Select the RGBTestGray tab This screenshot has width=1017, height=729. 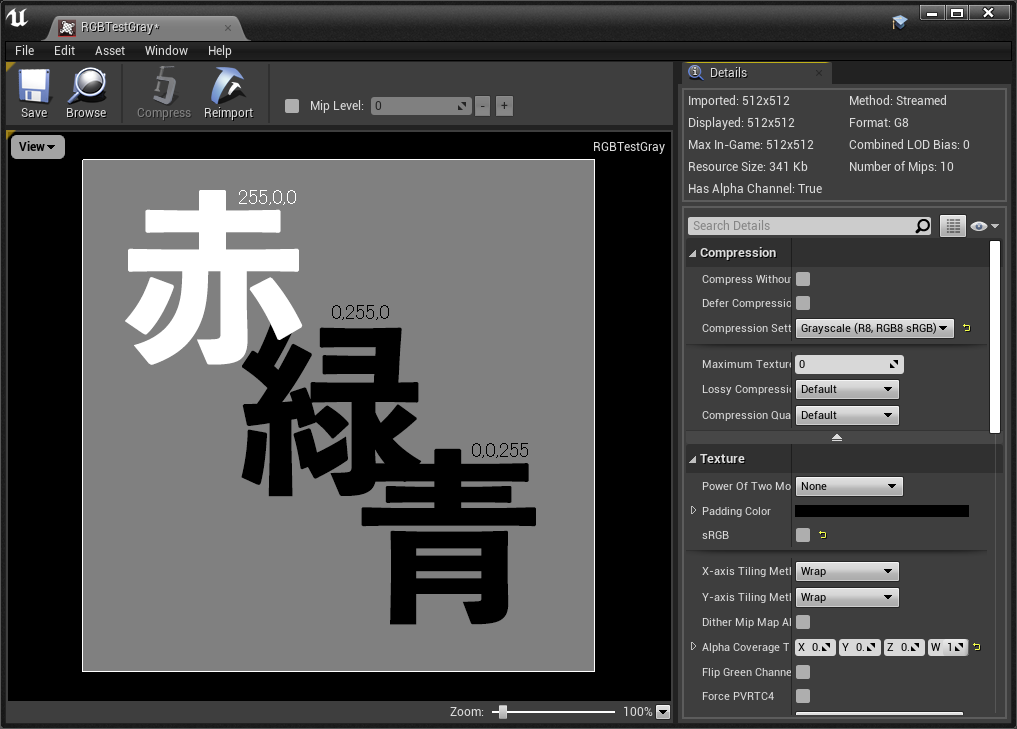(x=145, y=27)
